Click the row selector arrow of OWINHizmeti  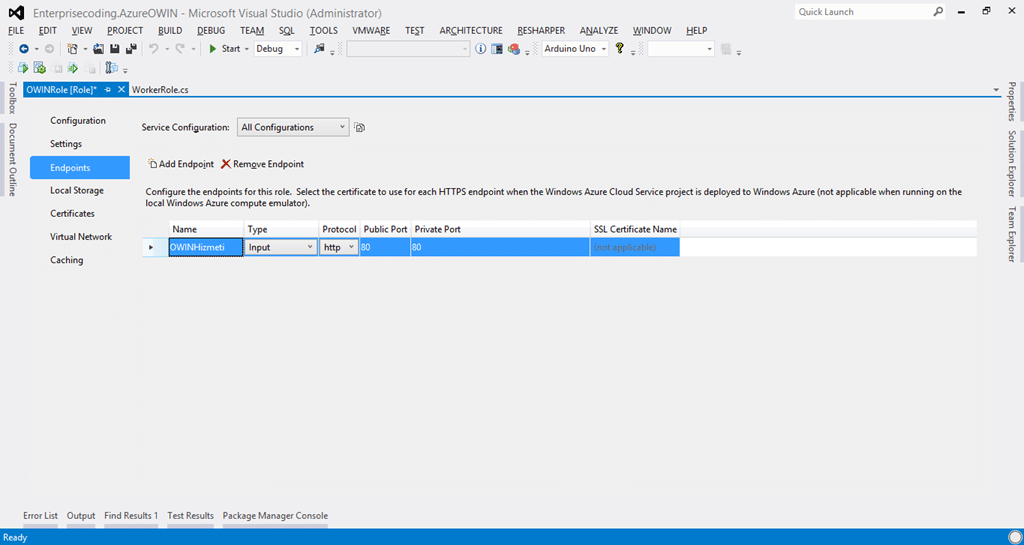(x=151, y=247)
